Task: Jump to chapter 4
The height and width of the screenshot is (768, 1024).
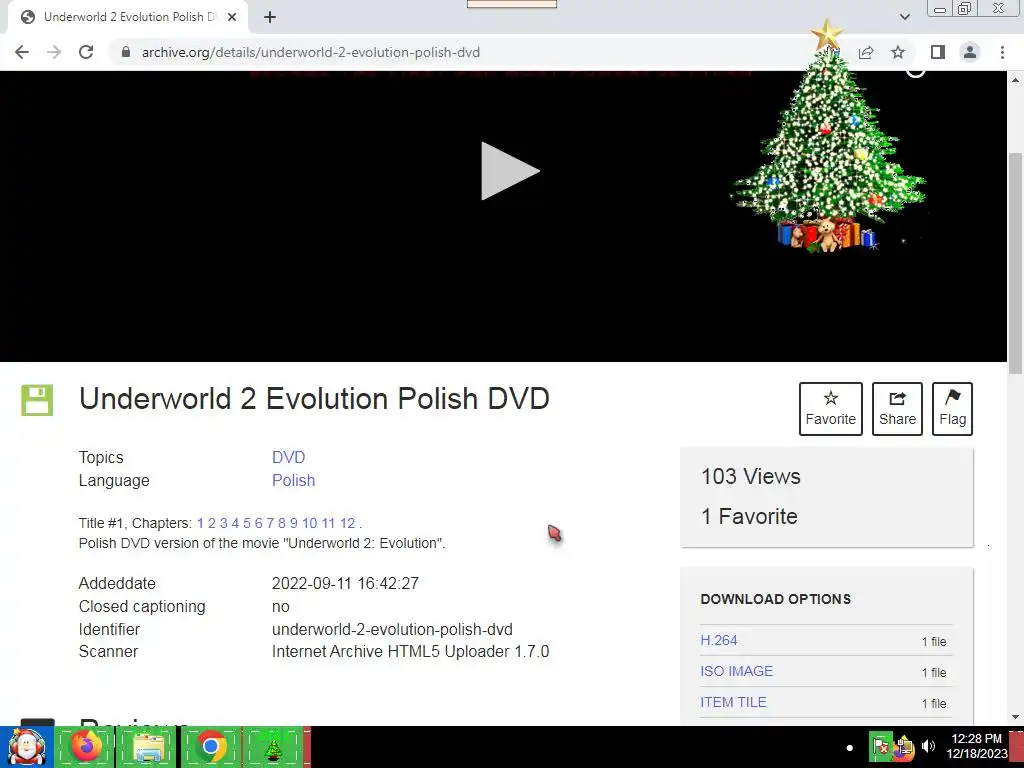Action: point(235,523)
